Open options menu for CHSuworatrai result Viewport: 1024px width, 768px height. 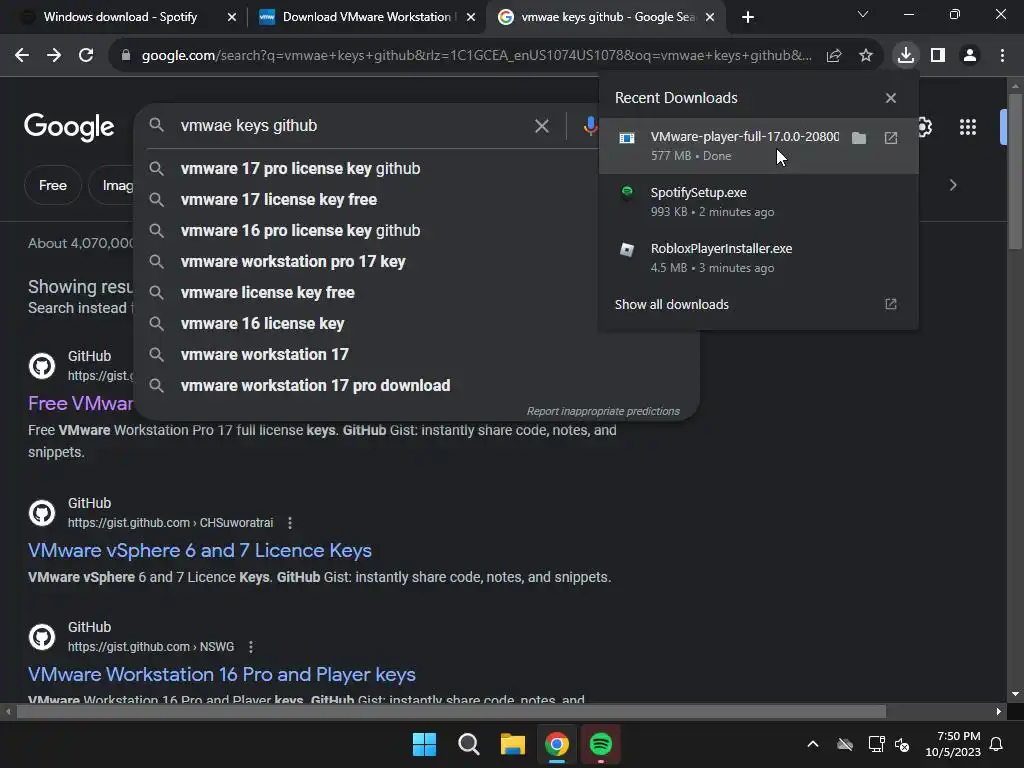point(290,523)
